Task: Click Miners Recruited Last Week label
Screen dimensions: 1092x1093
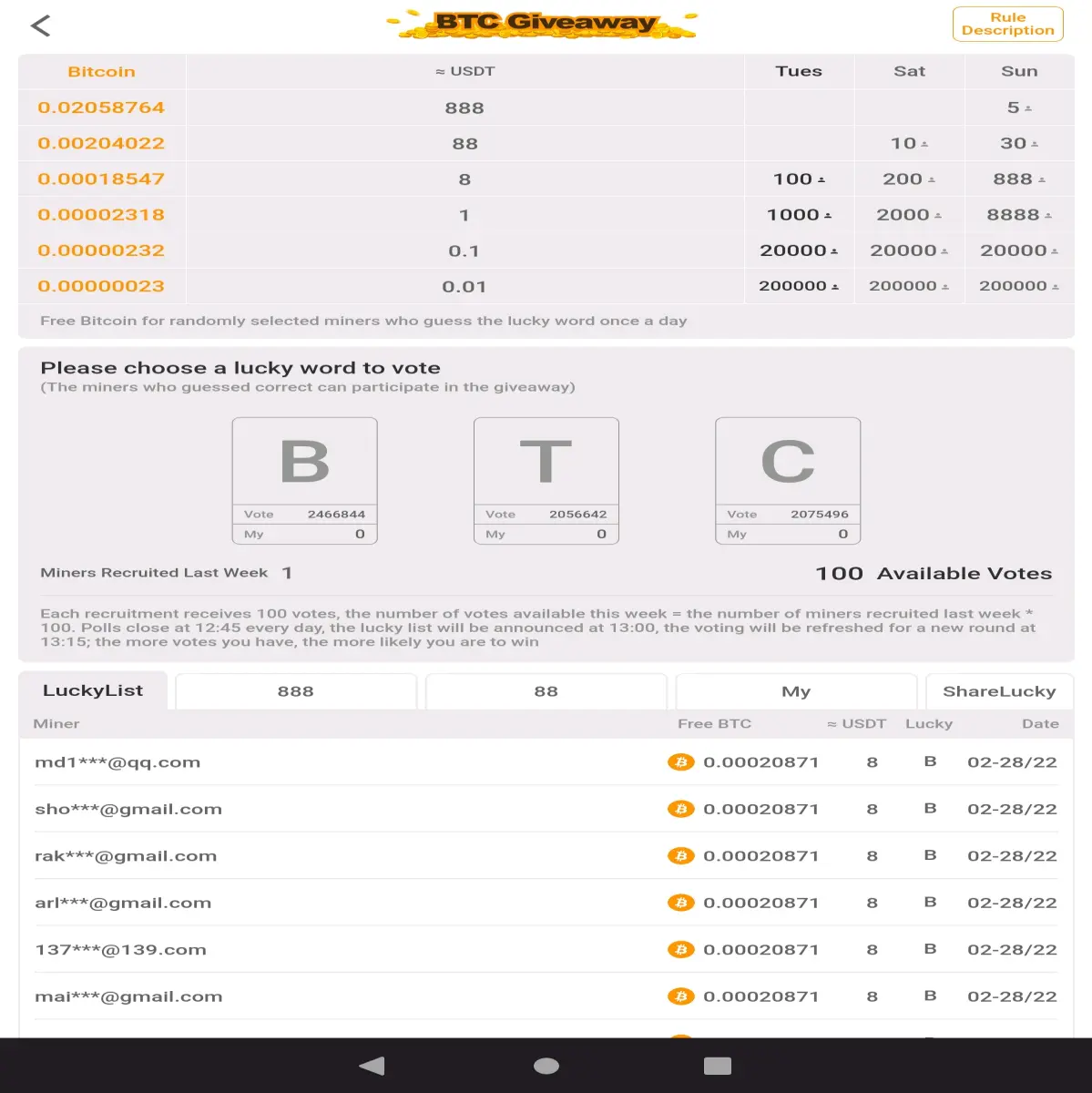Action: [x=154, y=572]
